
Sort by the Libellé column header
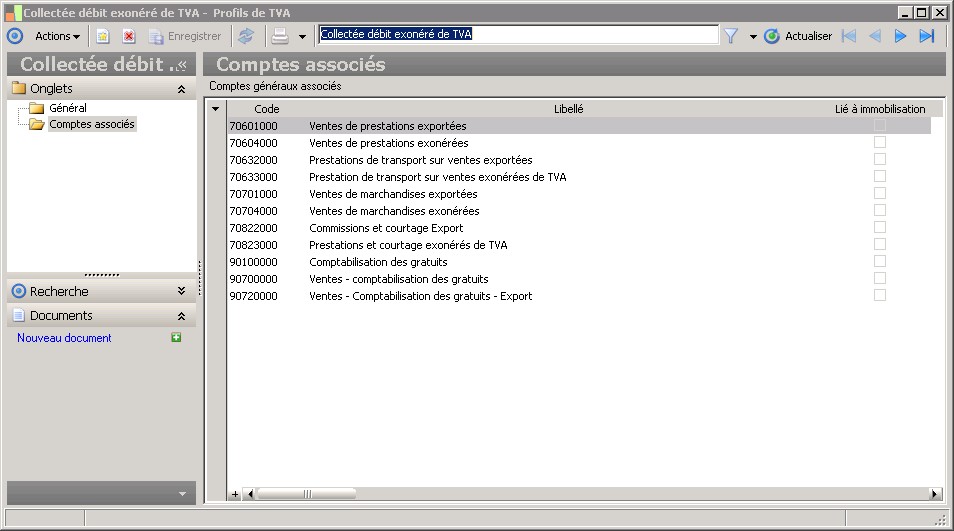point(568,109)
